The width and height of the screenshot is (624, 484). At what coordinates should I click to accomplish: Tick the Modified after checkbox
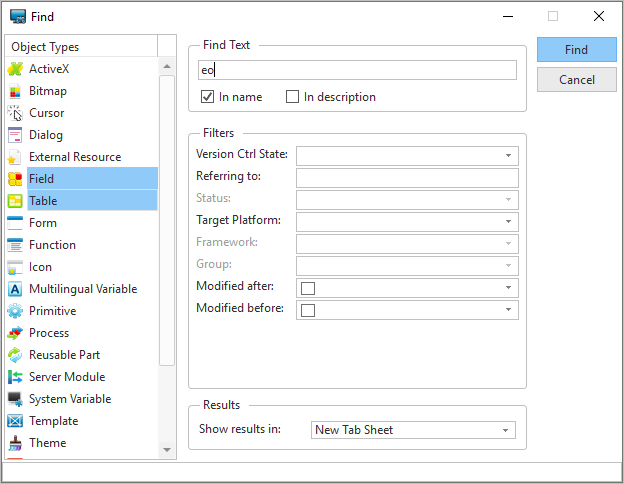(x=308, y=288)
